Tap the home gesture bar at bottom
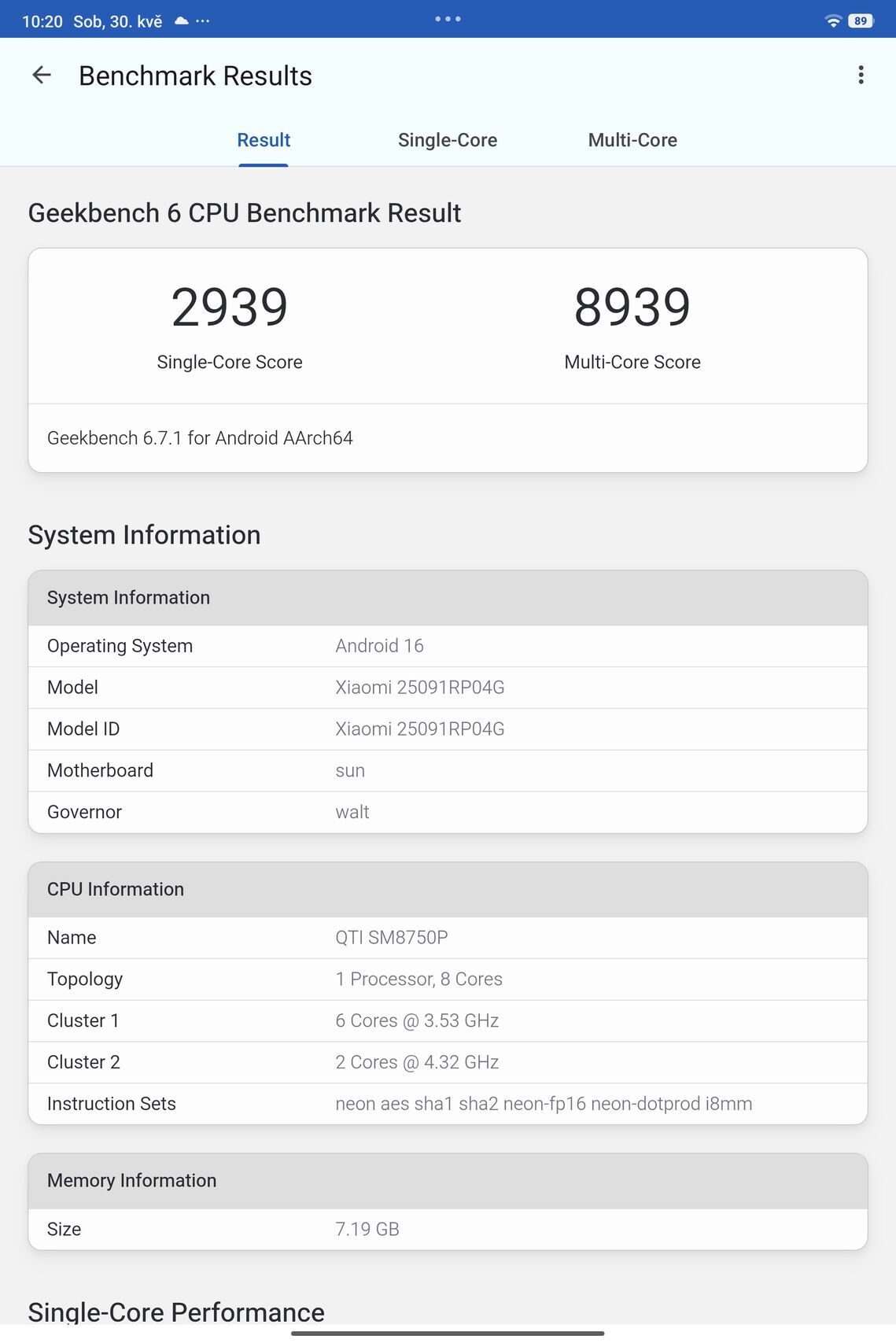The image size is (896, 1343). click(448, 1333)
